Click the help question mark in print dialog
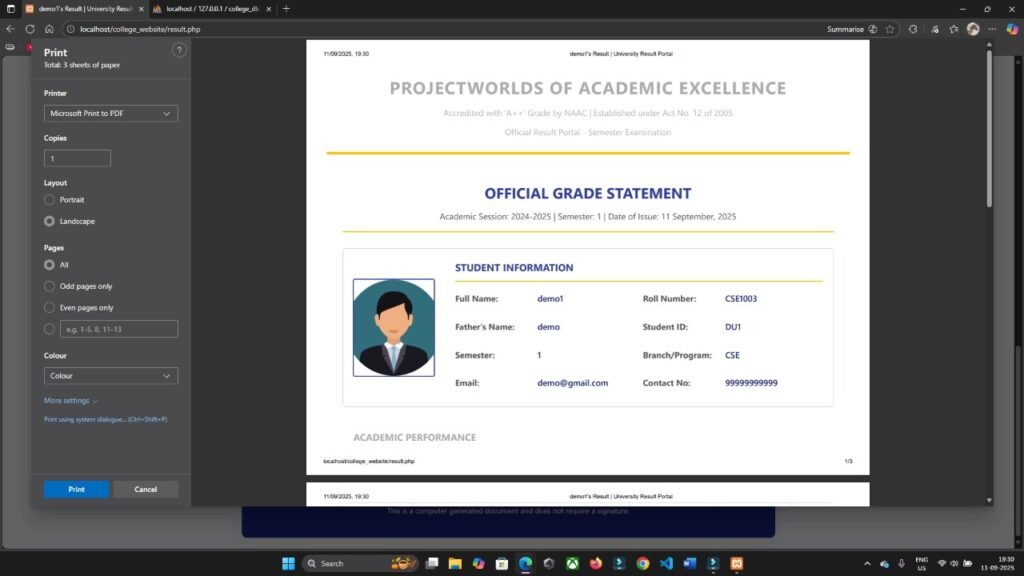 coord(179,49)
